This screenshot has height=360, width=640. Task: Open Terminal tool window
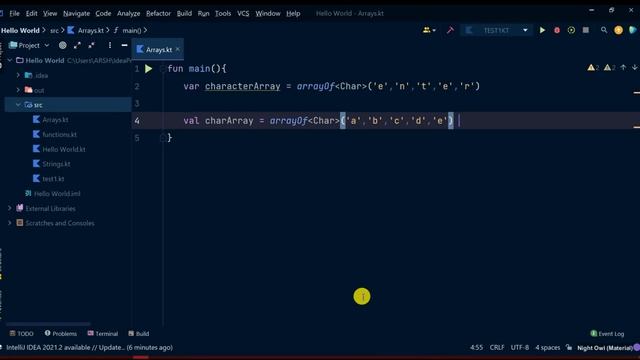[102, 333]
